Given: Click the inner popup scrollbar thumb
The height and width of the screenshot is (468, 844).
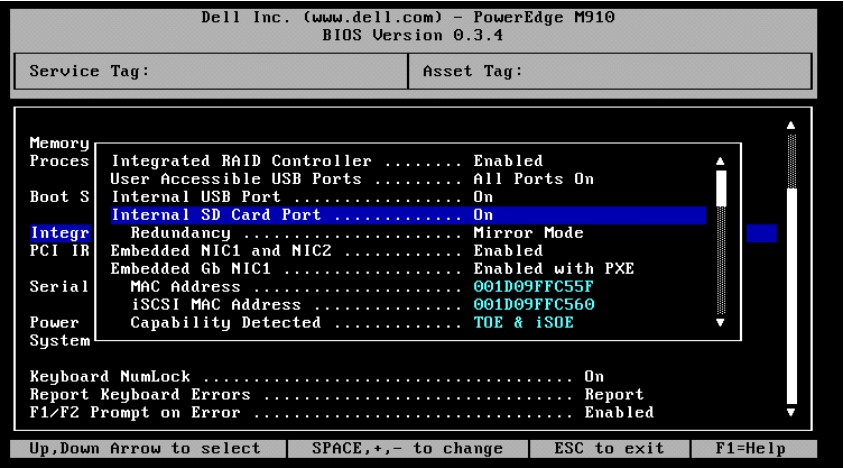Looking at the screenshot, I should [x=721, y=188].
